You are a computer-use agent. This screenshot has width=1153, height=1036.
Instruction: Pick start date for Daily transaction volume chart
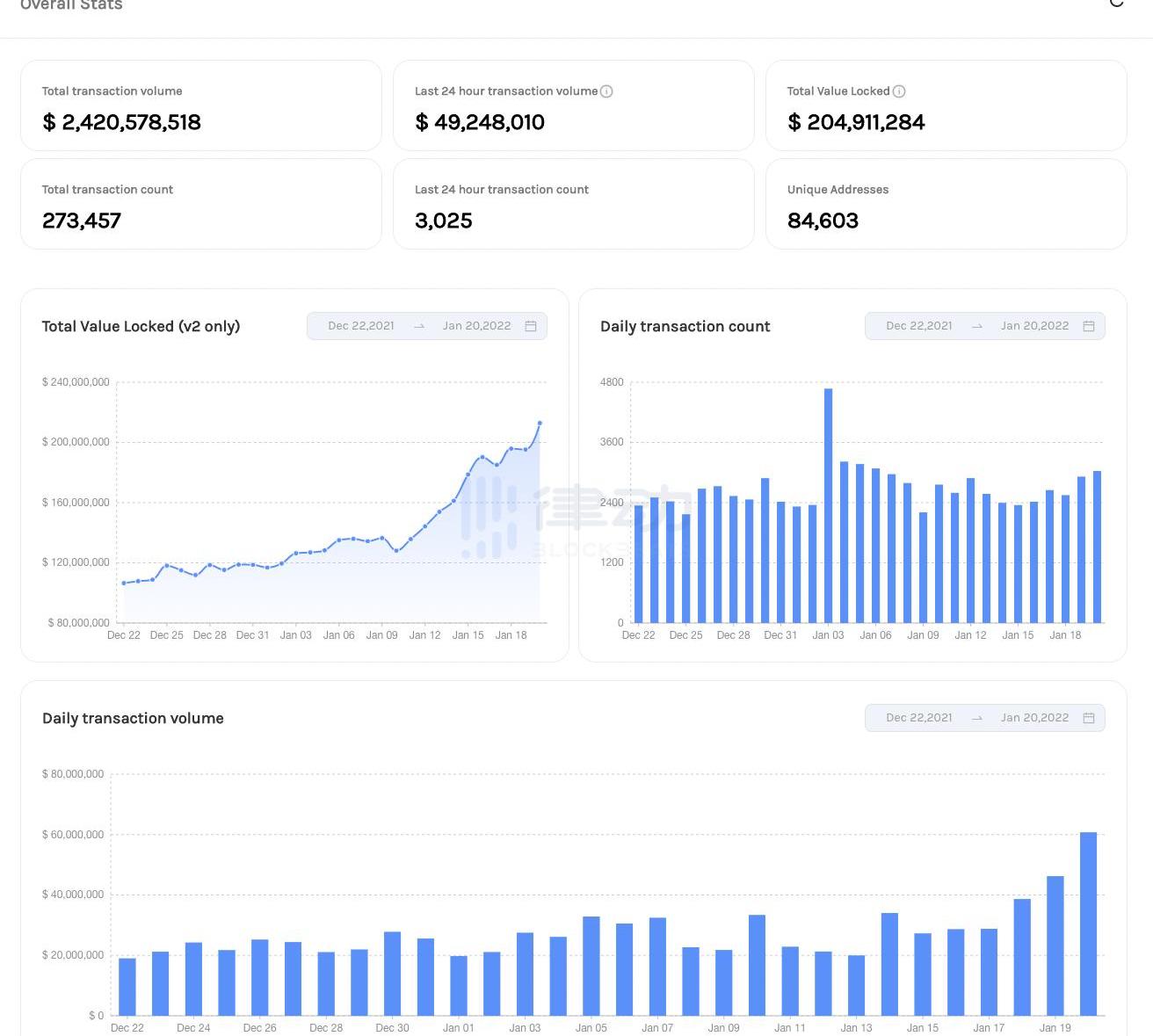point(919,718)
